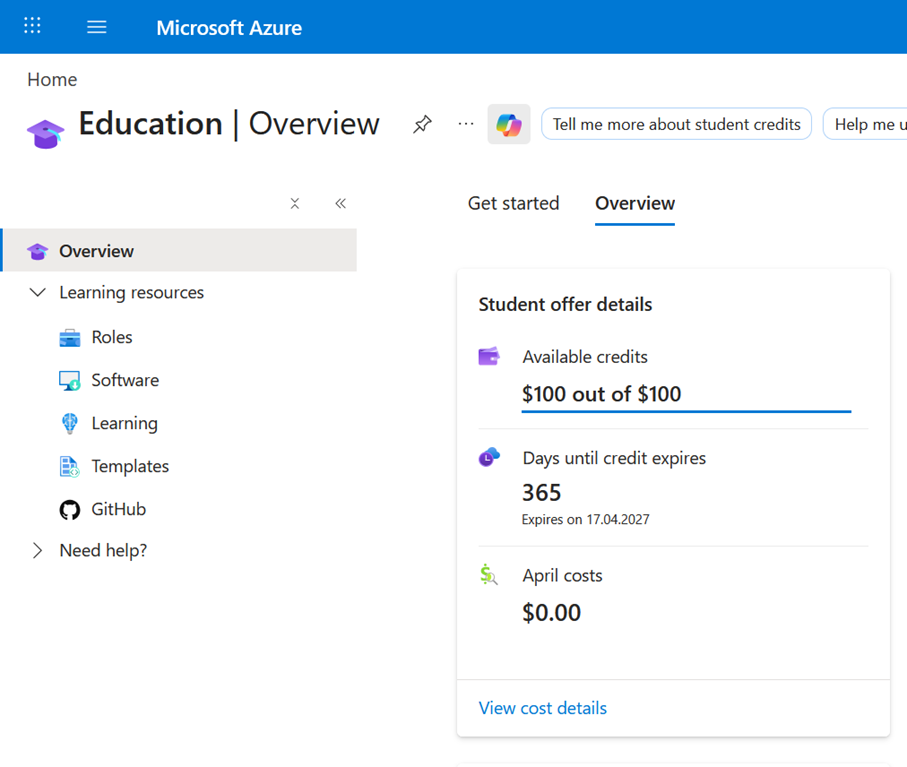Click the Software monitor icon

tap(70, 381)
